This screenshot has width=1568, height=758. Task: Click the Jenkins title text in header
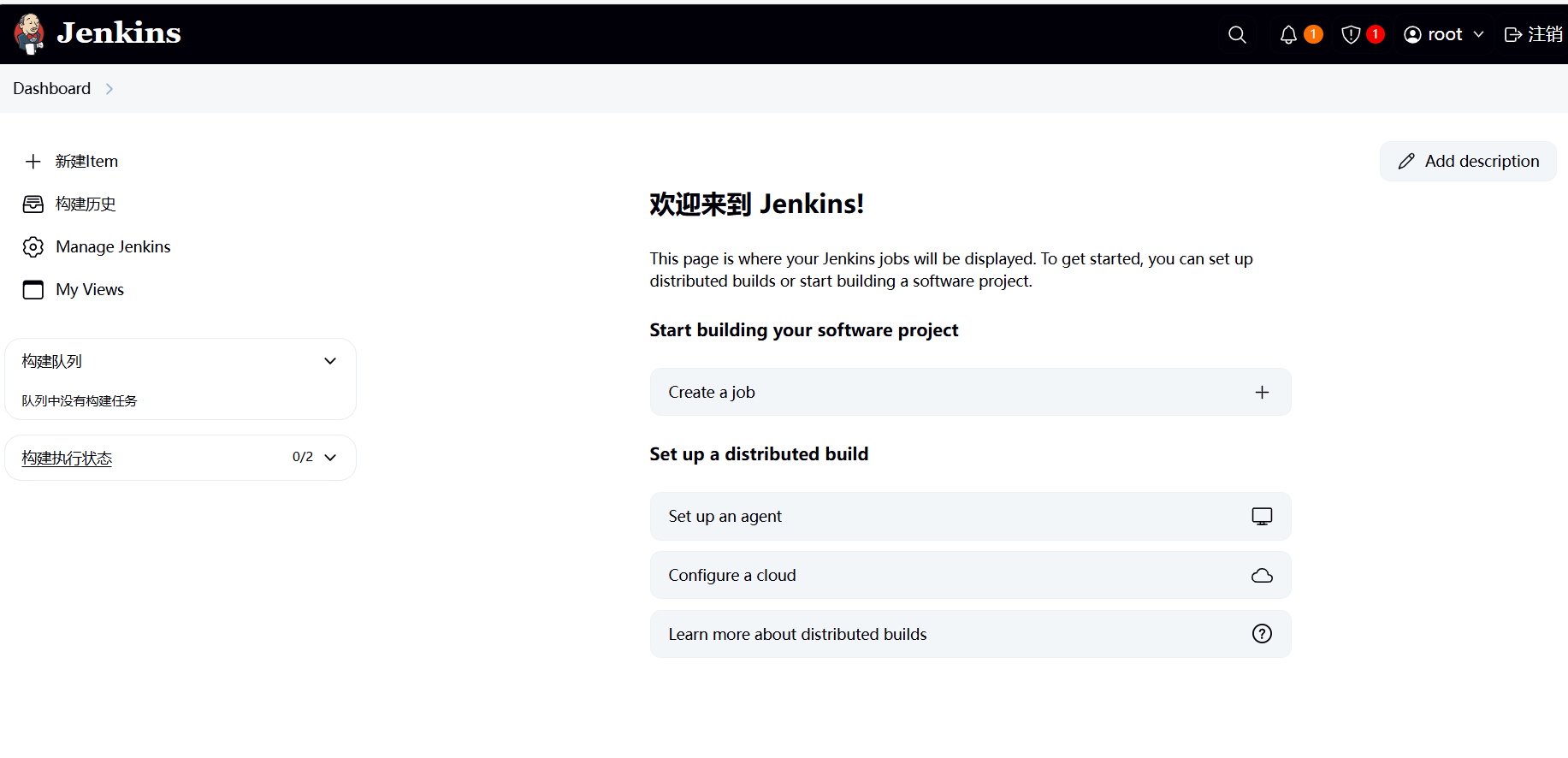pos(119,33)
